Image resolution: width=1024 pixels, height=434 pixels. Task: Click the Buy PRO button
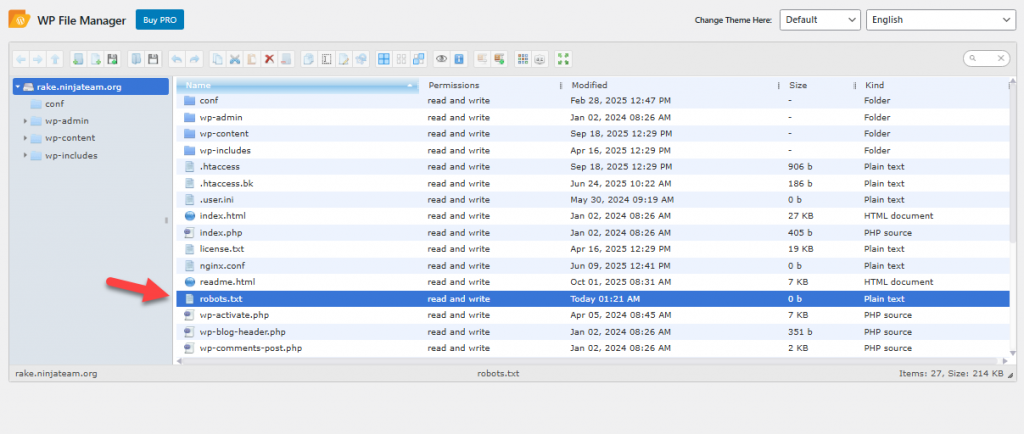[x=160, y=20]
